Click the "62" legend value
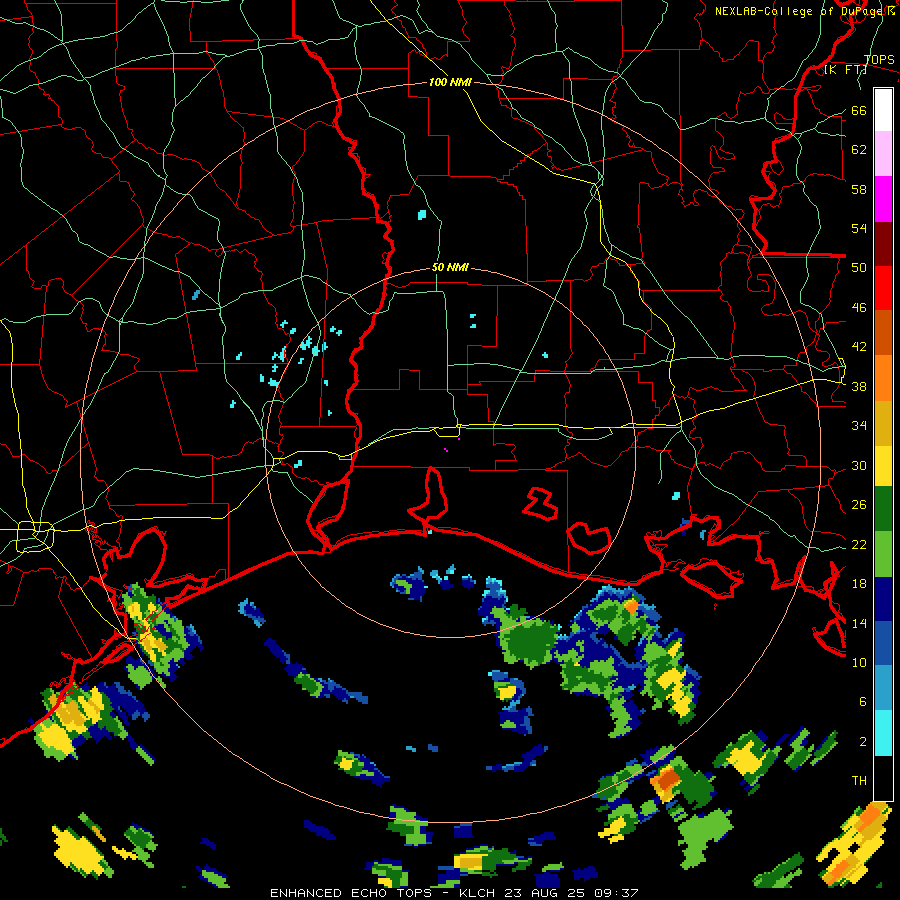Screen dimensions: 900x900 [x=859, y=150]
